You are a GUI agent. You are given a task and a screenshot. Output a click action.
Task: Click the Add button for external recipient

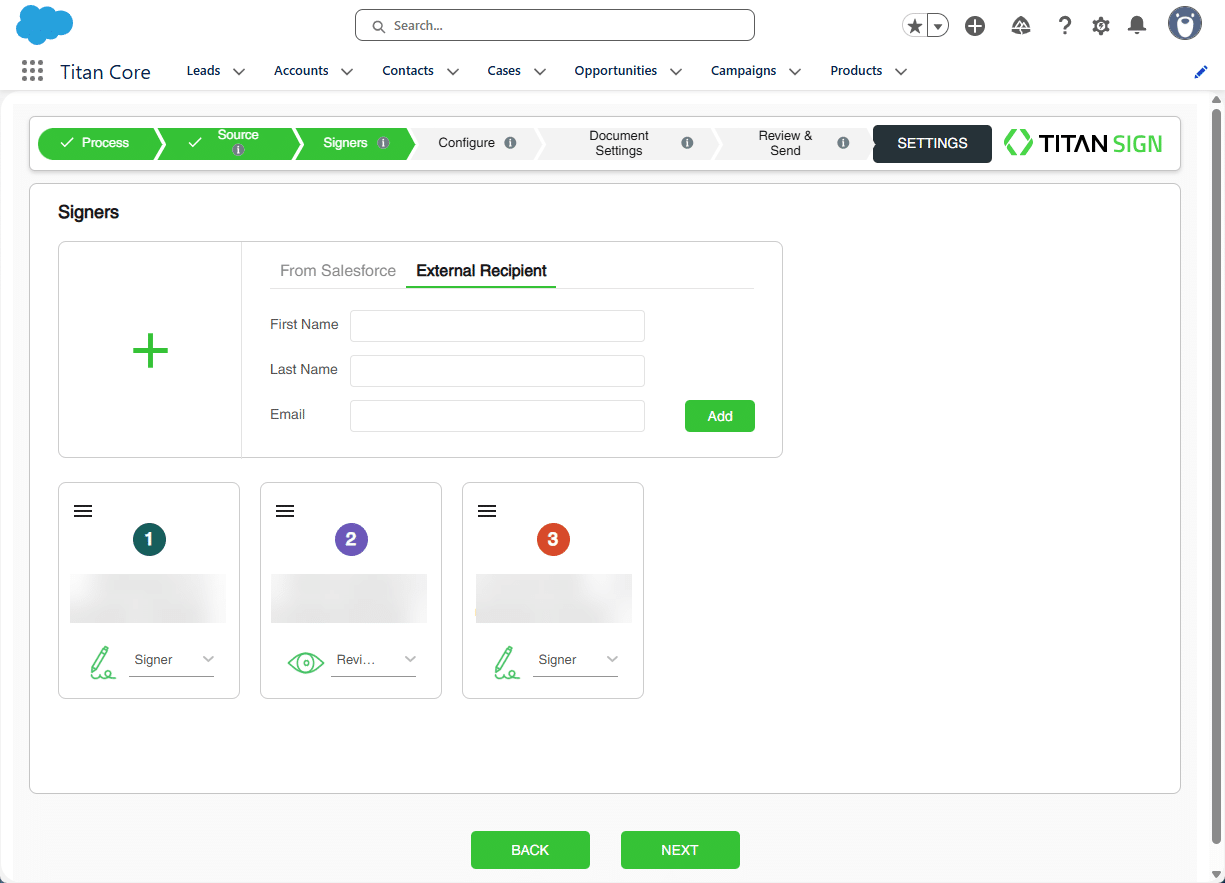719,416
